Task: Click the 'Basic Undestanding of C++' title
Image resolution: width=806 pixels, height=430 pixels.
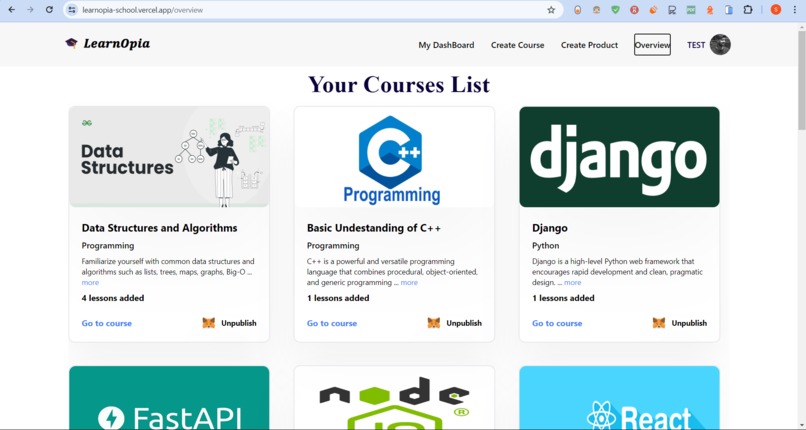Action: point(374,228)
